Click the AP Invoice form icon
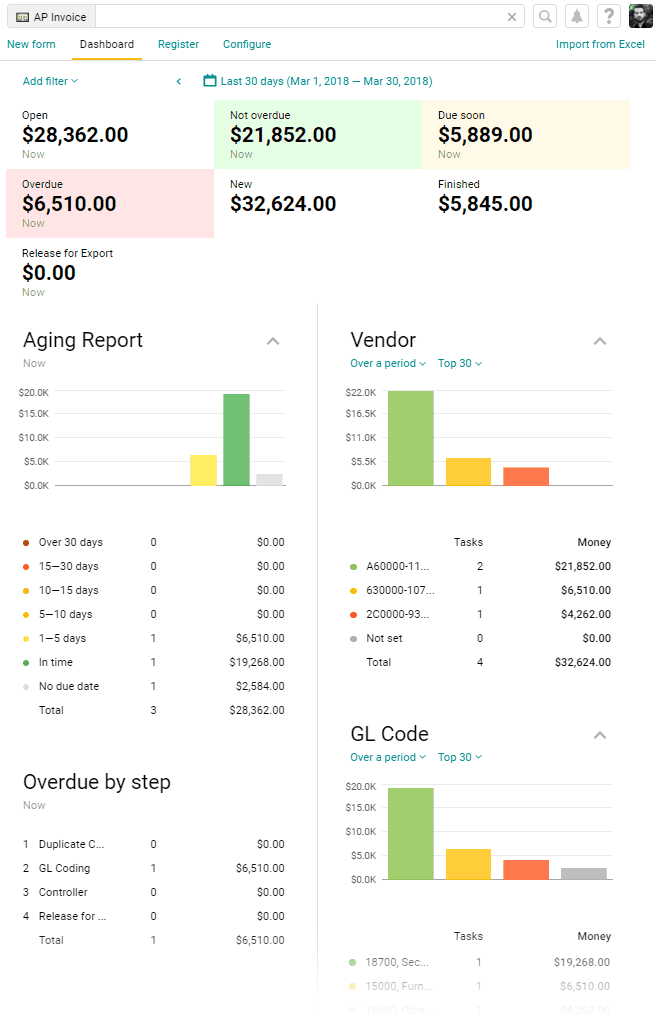Screen dimensions: 656x1021 [x=22, y=17]
